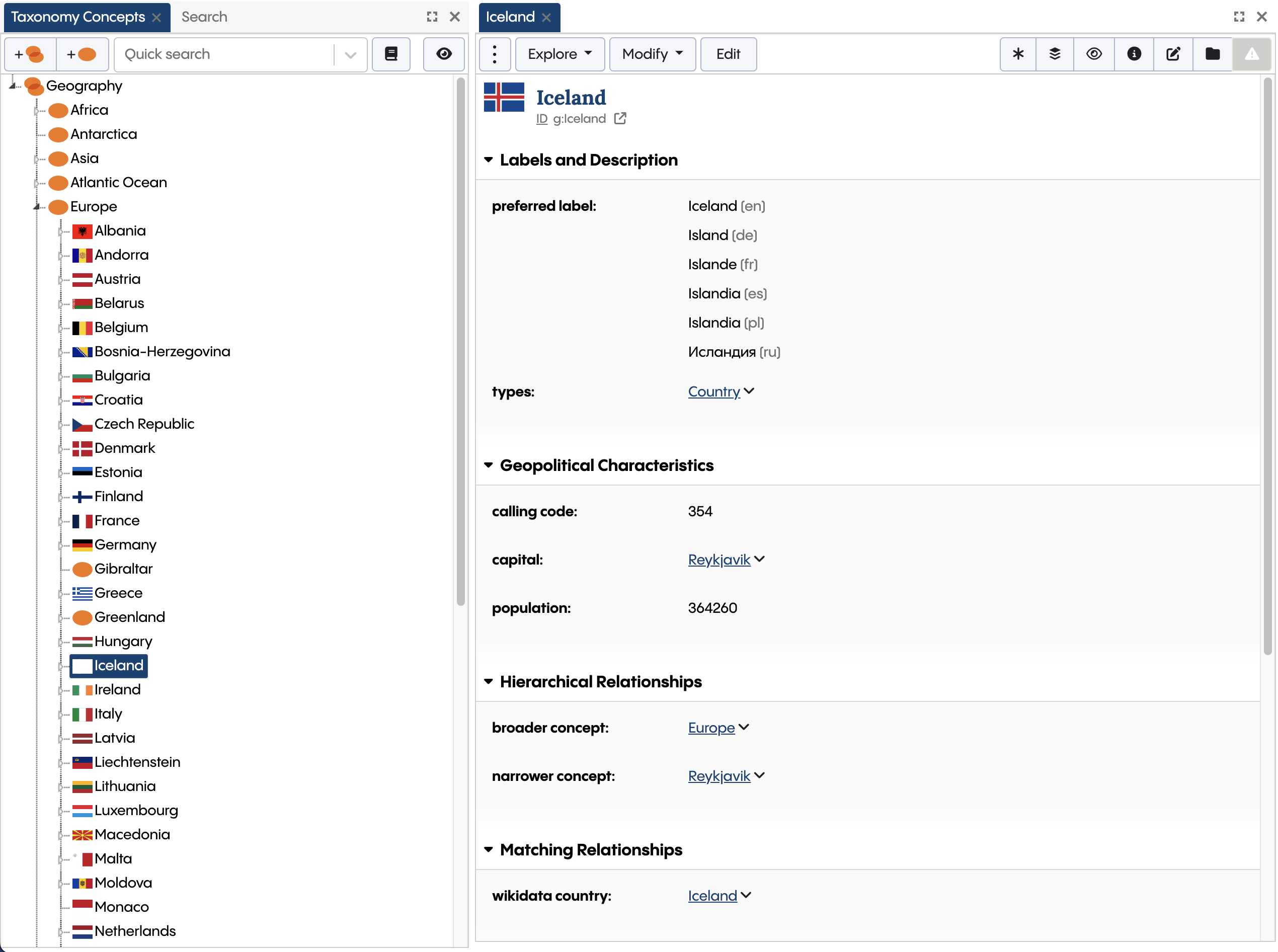1278x952 pixels.
Task: Expand the Explore dropdown menu
Action: coord(557,54)
